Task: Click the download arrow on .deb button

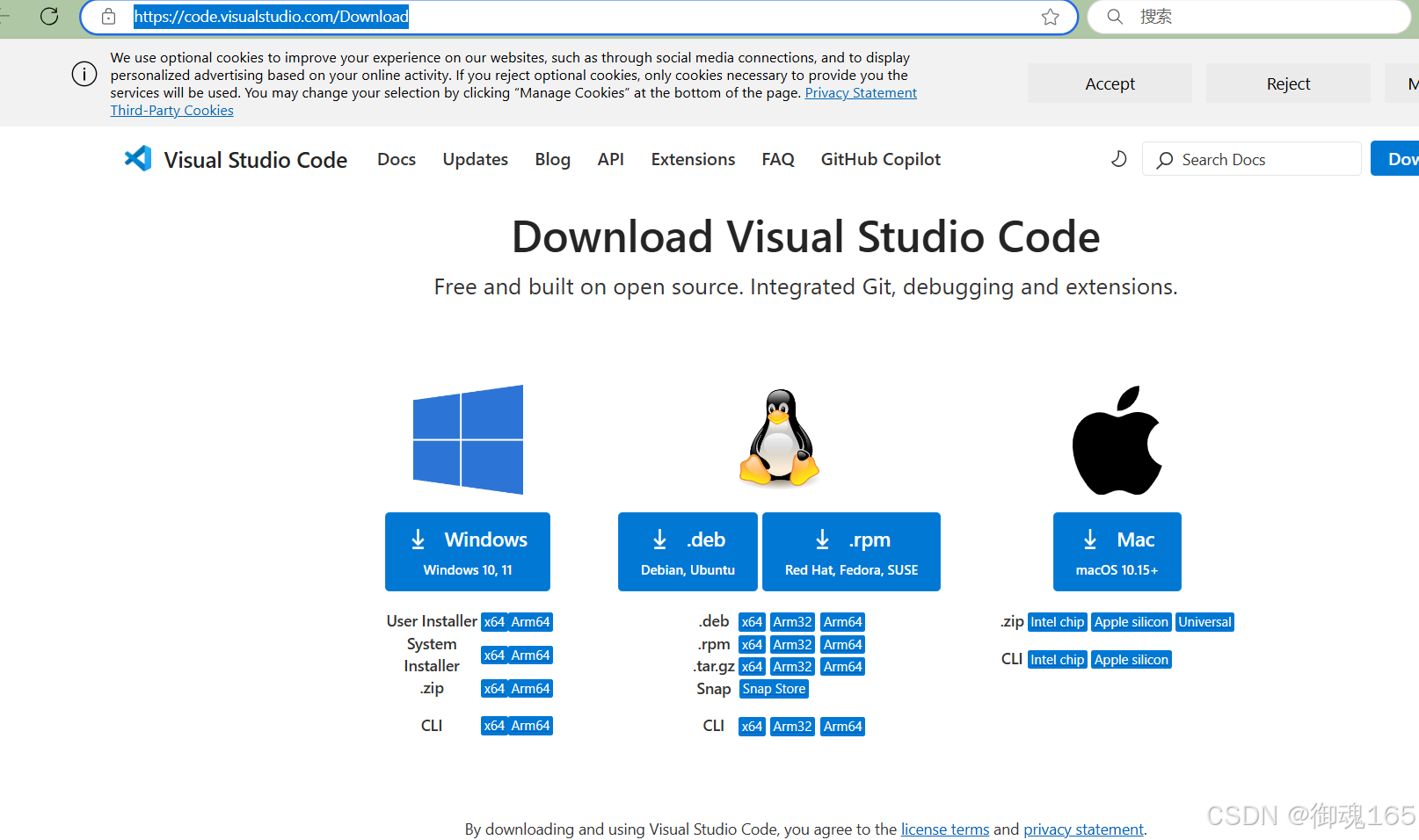Action: coord(659,539)
